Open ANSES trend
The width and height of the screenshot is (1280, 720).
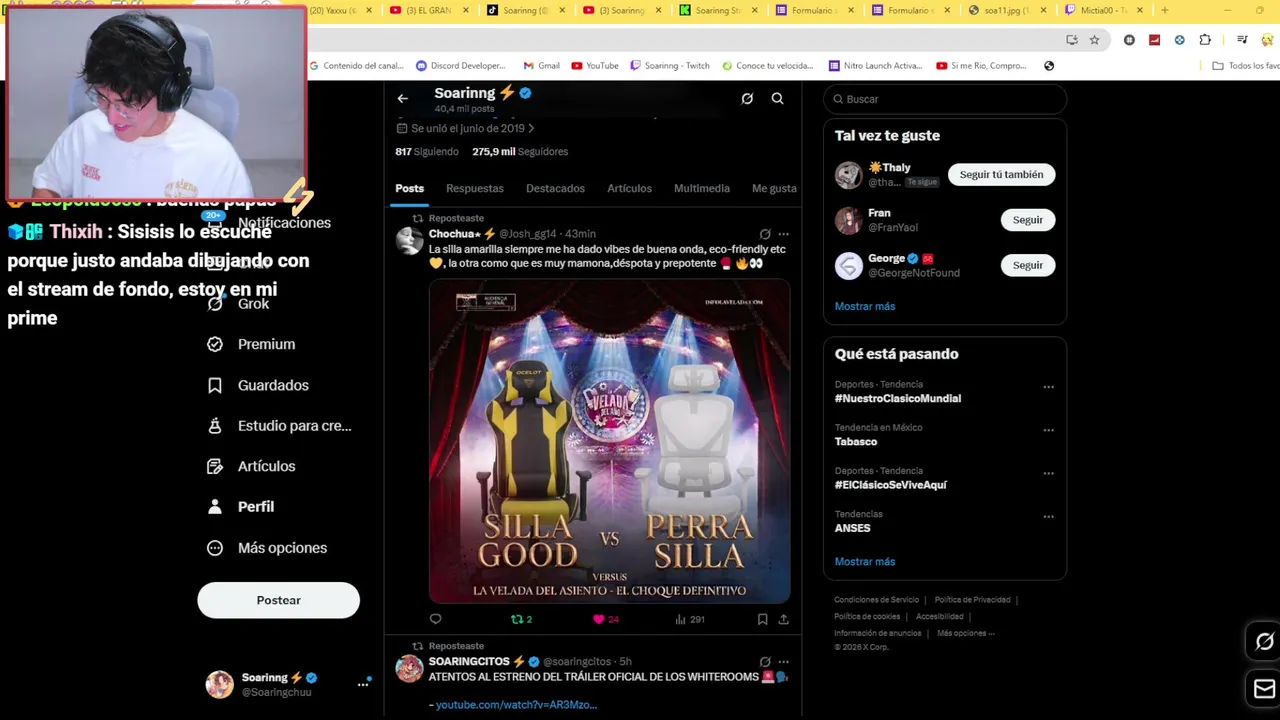853,528
